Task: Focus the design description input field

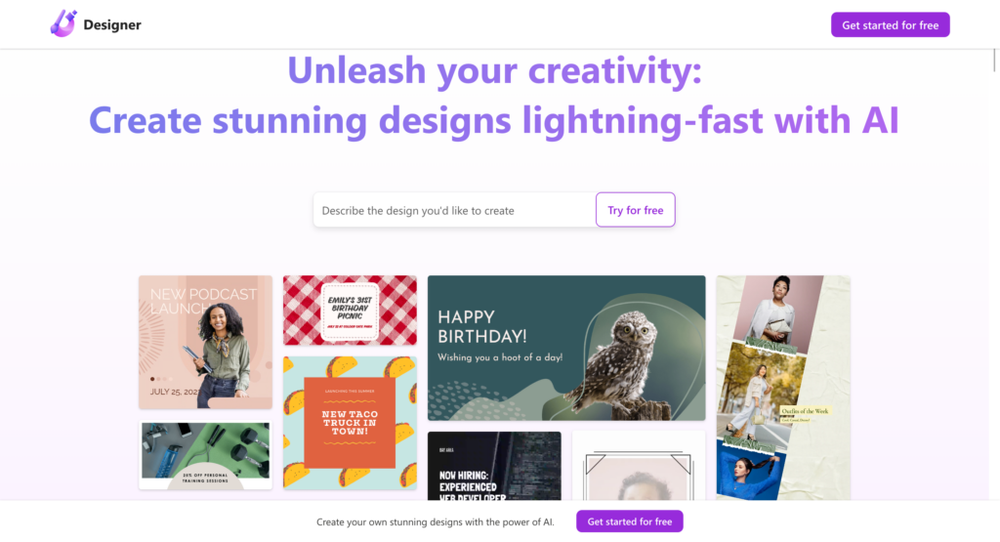Action: click(x=454, y=210)
